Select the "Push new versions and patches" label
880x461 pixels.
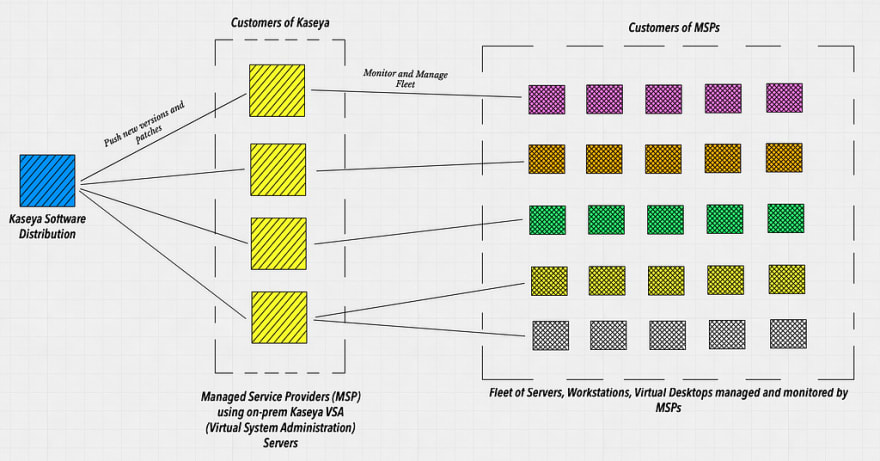[x=146, y=126]
